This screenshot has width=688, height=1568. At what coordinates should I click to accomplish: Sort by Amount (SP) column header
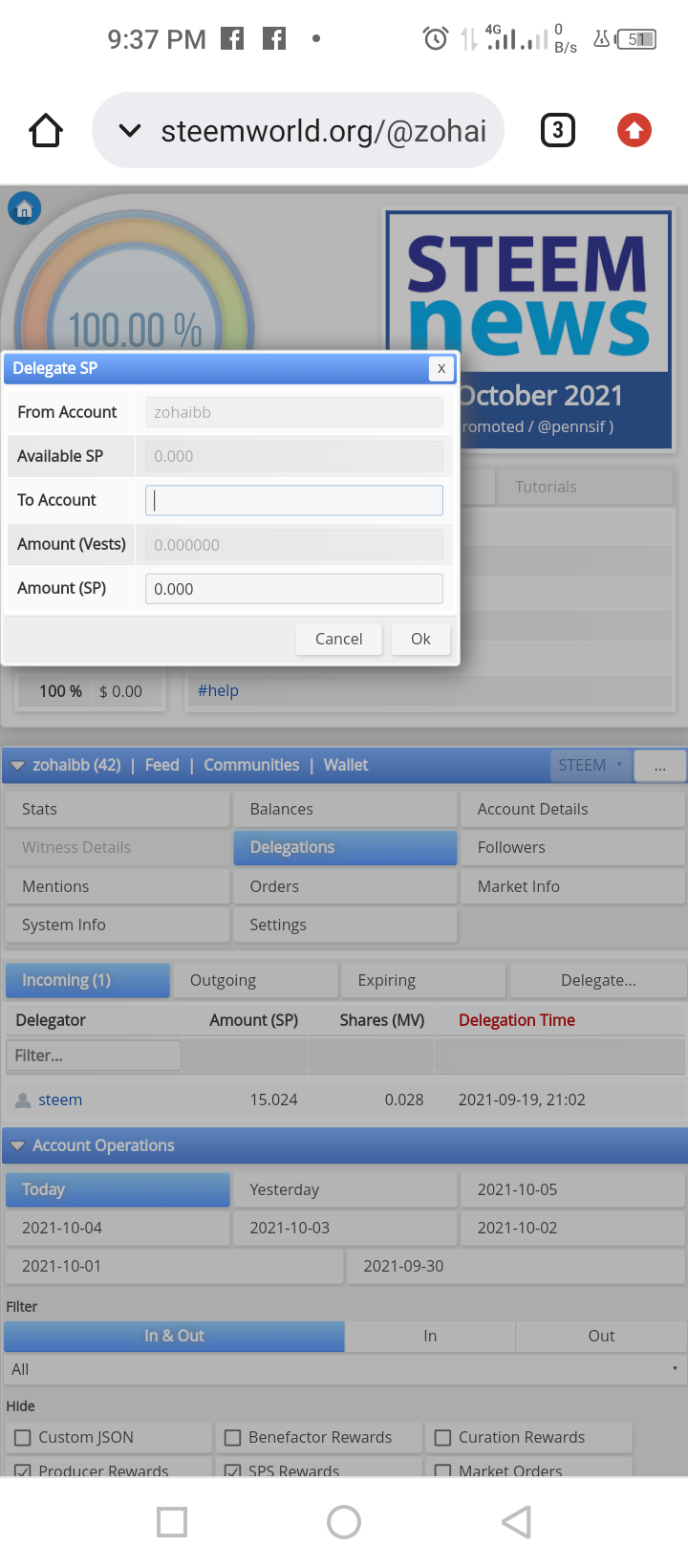click(x=254, y=1021)
